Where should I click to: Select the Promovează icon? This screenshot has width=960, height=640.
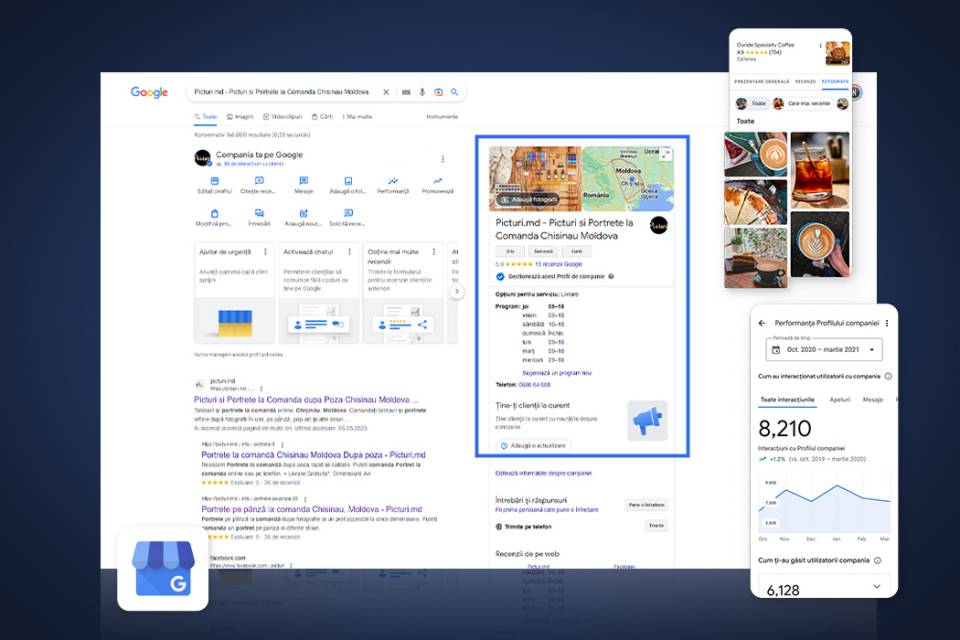coord(438,179)
